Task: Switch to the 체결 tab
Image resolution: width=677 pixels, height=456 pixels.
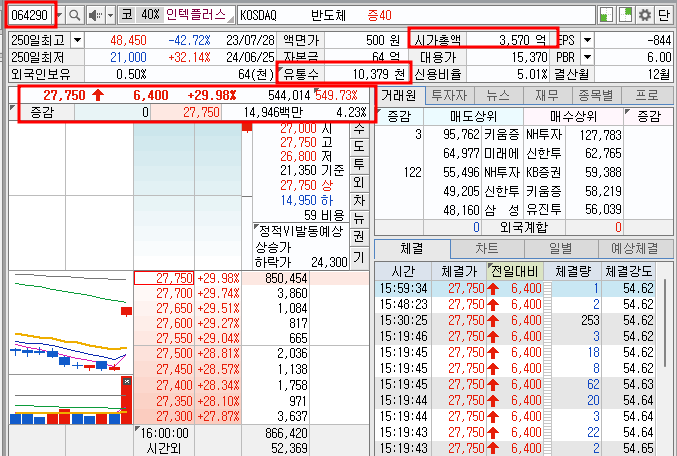Action: (412, 248)
